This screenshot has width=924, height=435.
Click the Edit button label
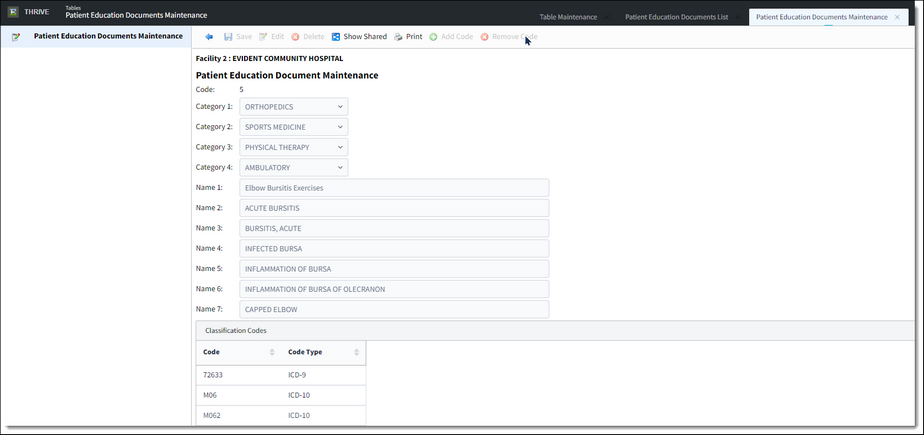(x=278, y=37)
